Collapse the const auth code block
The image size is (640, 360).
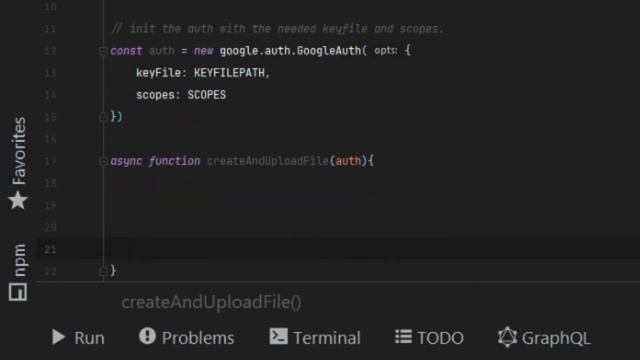point(103,51)
